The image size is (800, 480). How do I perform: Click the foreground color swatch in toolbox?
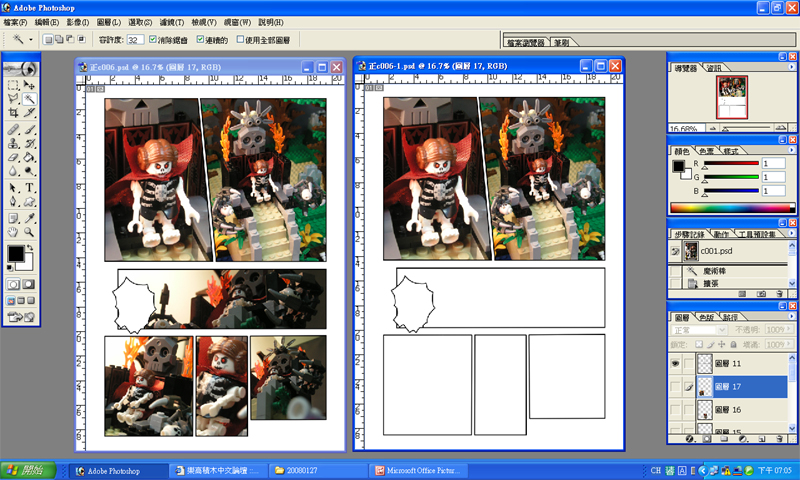[15, 254]
